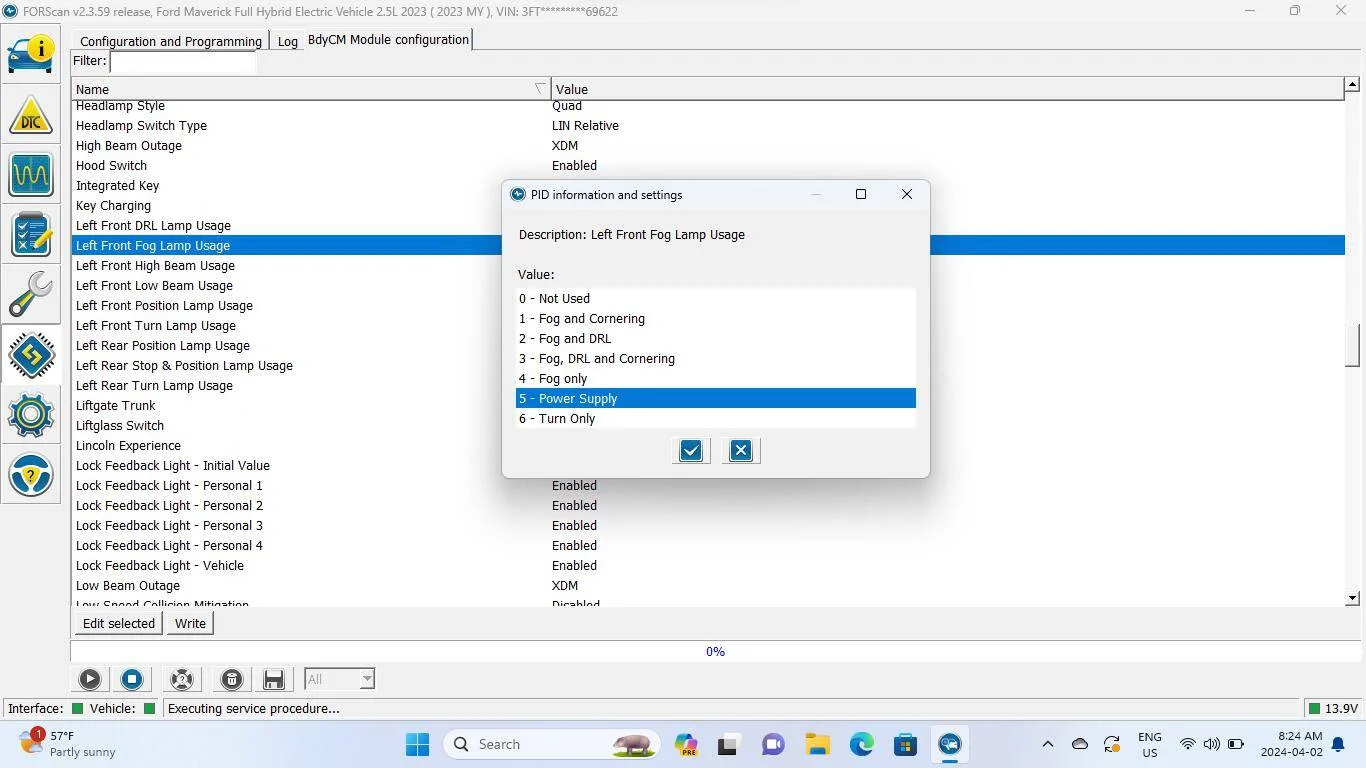The image size is (1366, 768).
Task: Open Microsoft Edge from the taskbar
Action: coord(862,744)
